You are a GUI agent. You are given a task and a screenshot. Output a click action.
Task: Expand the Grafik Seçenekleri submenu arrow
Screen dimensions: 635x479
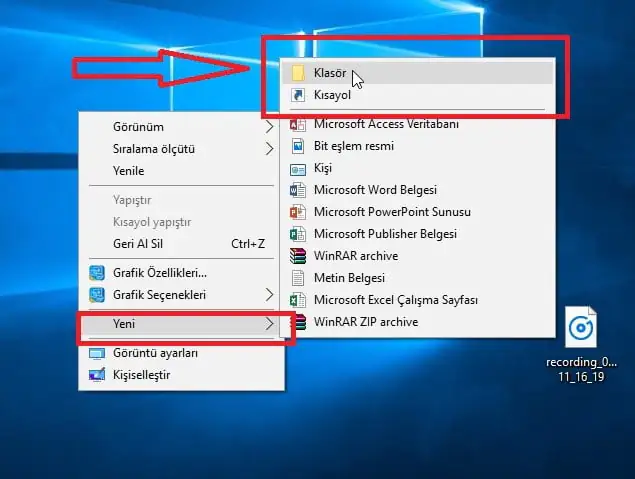click(x=269, y=295)
